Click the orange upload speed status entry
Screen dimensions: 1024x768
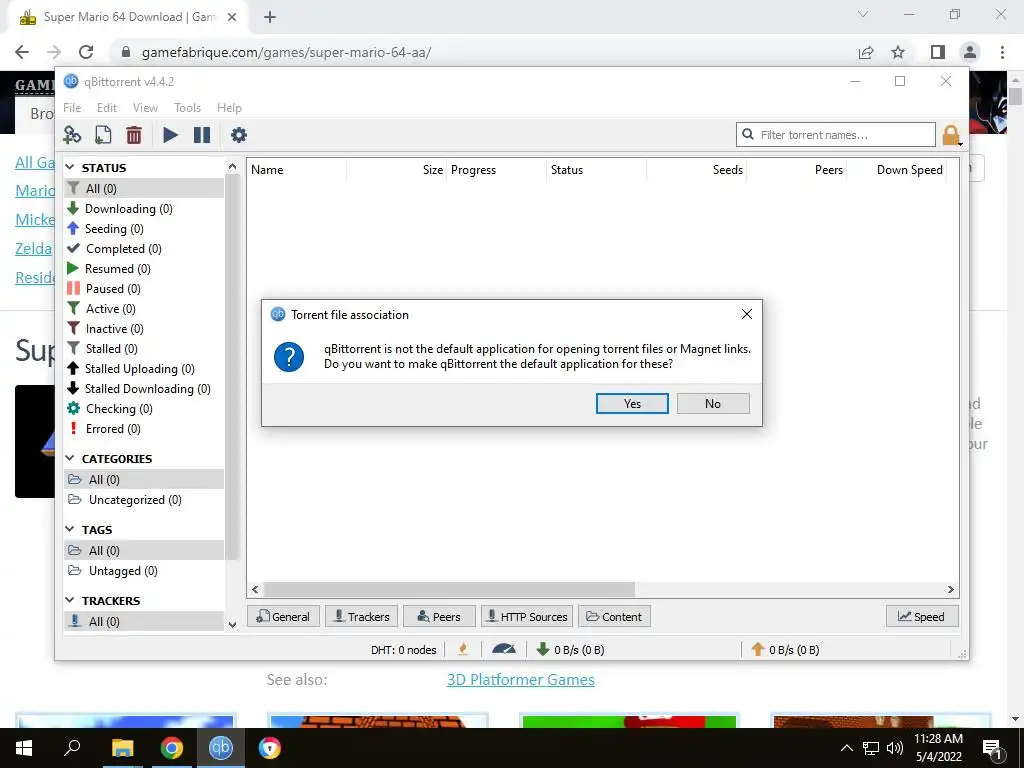coord(785,649)
